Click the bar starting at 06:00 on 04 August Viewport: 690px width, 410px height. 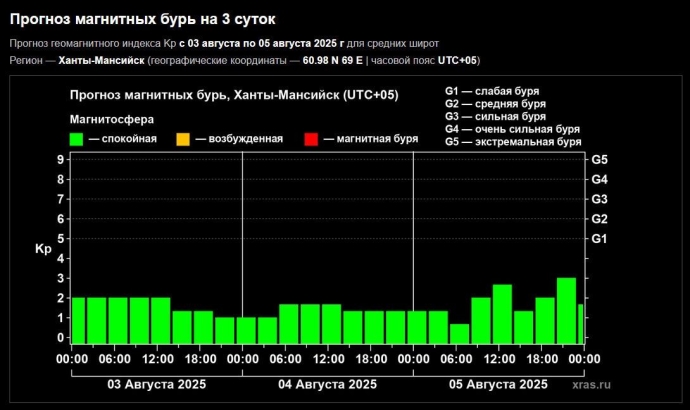click(289, 324)
